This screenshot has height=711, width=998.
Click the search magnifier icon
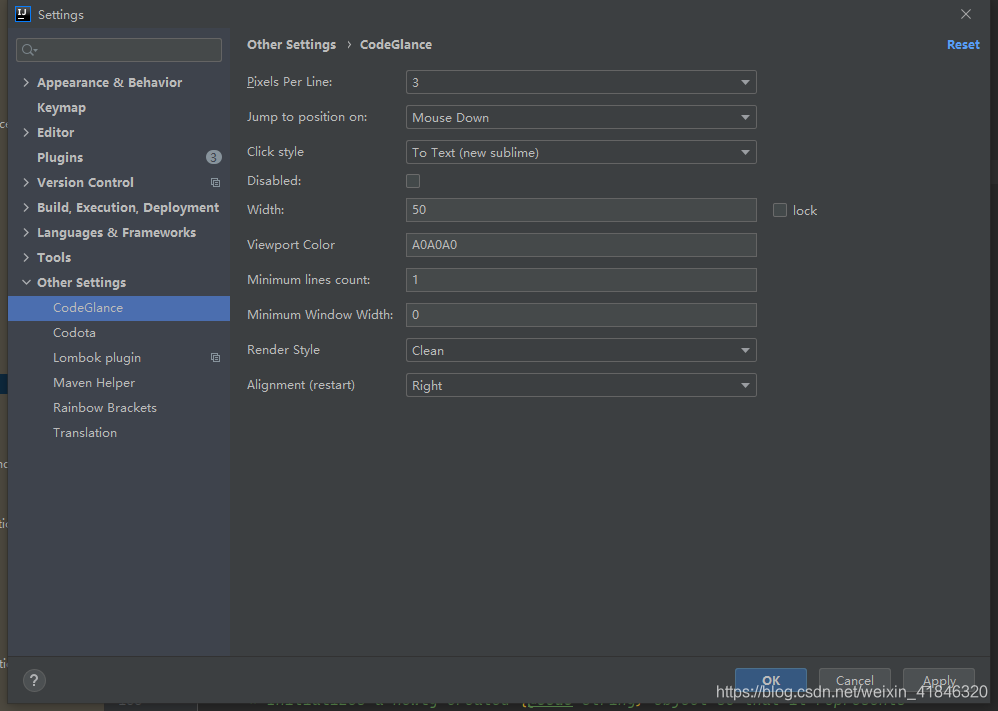(28, 50)
